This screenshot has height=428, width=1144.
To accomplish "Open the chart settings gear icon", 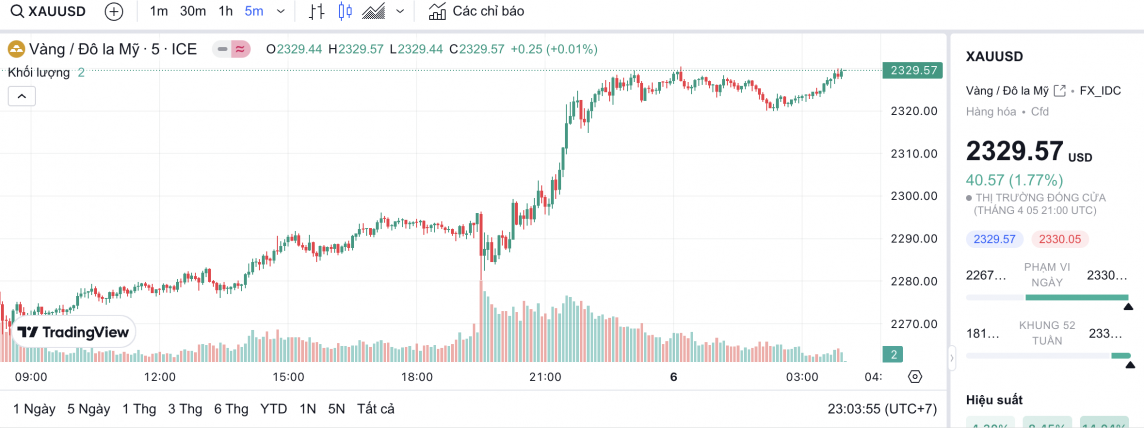I will (914, 377).
